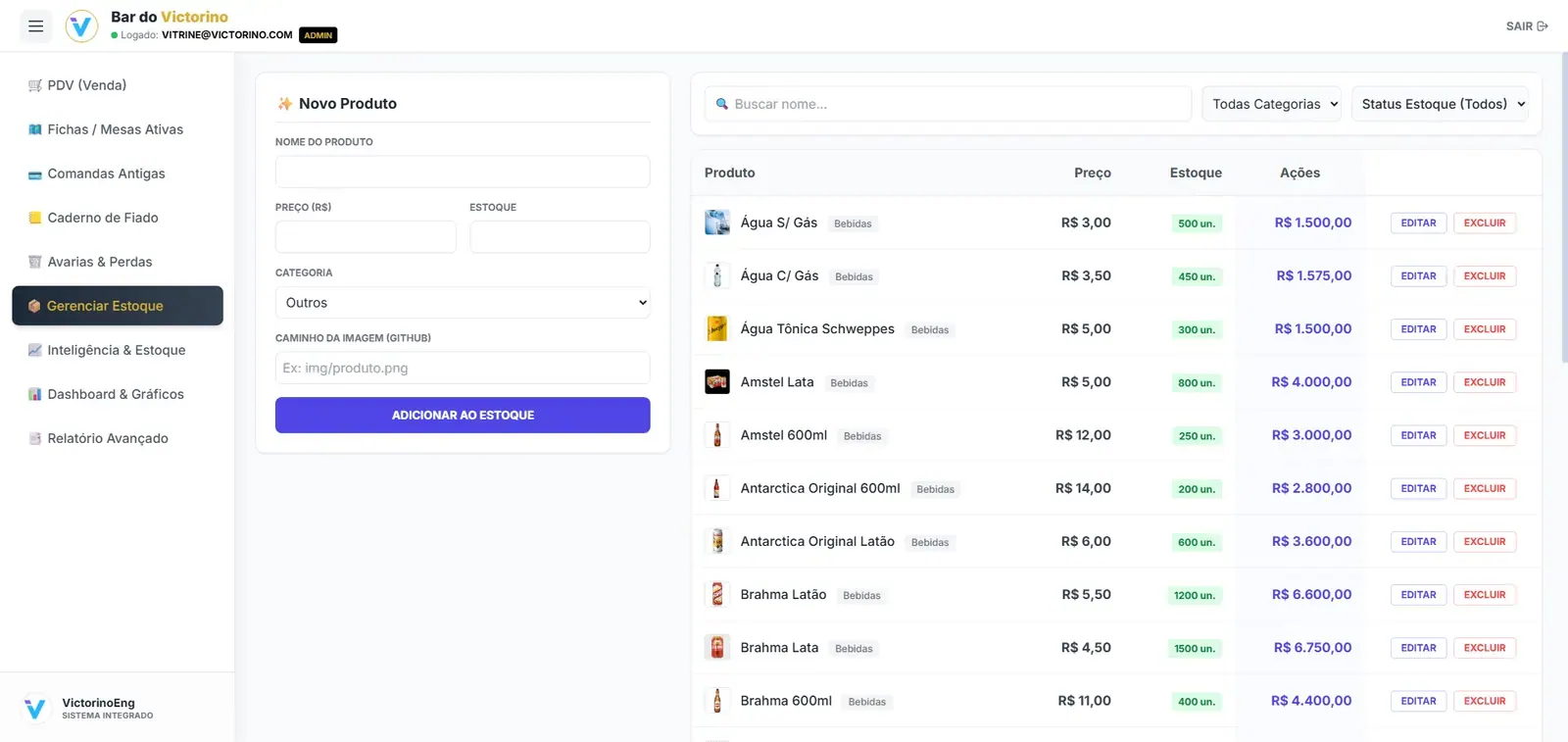Image resolution: width=1568 pixels, height=742 pixels.
Task: Expand the Todas Categorias filter
Action: (1272, 104)
